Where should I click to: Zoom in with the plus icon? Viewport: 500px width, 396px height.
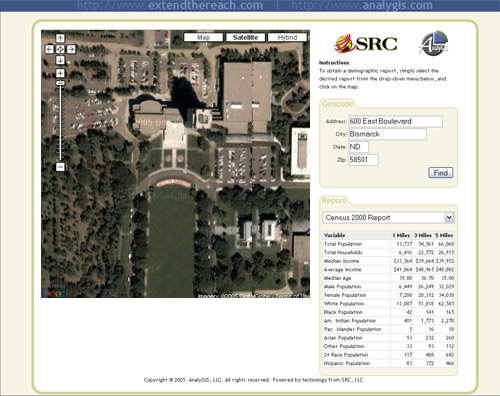click(60, 73)
